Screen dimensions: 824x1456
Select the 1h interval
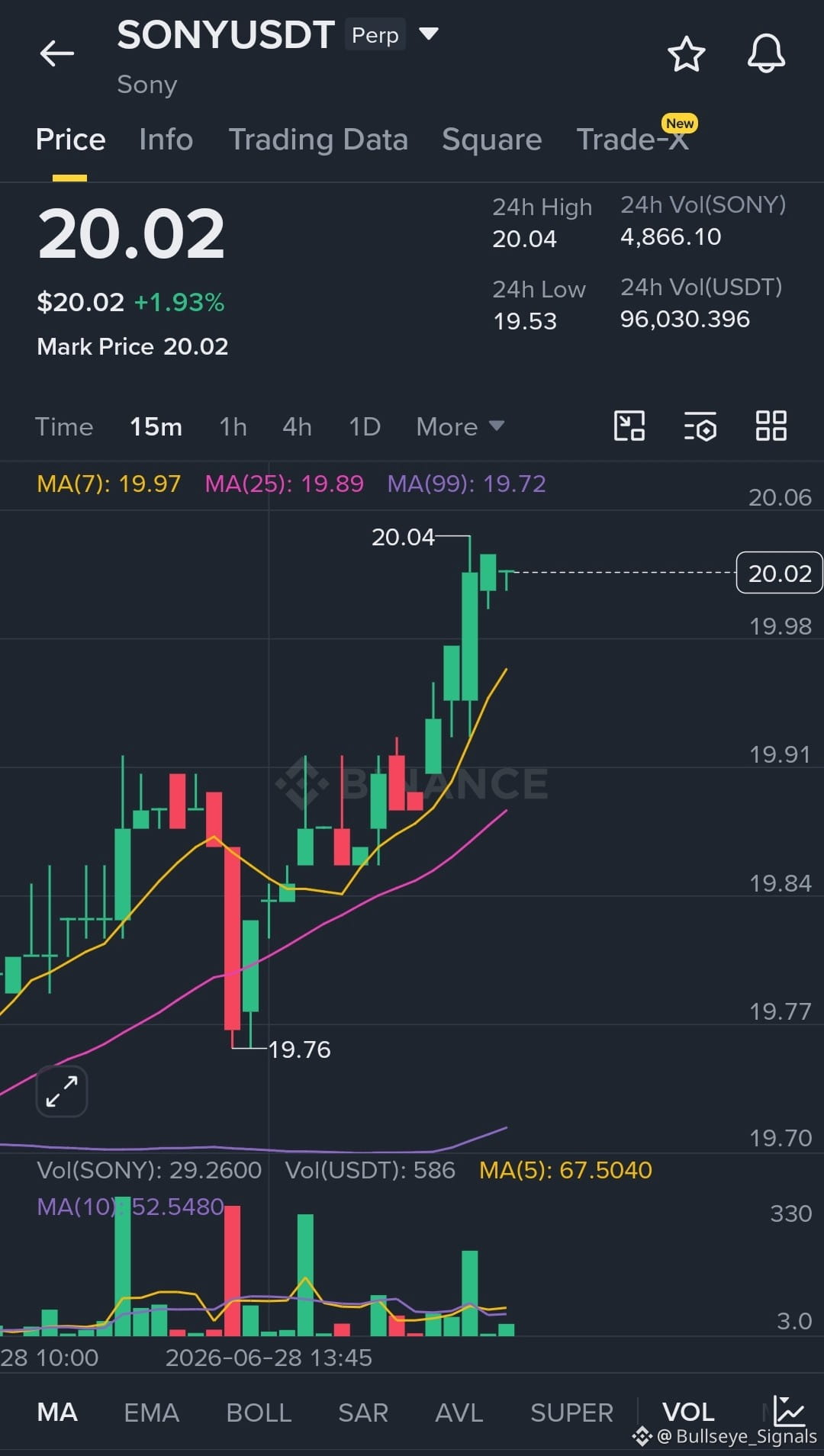233,427
